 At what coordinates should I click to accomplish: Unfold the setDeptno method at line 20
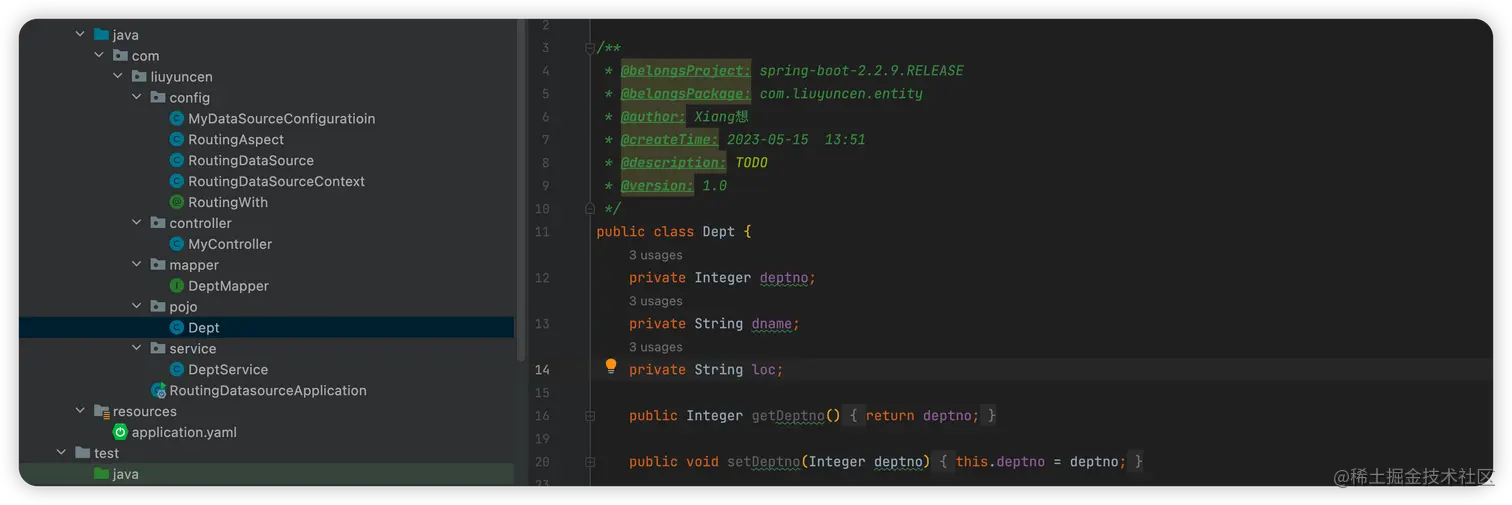590,461
